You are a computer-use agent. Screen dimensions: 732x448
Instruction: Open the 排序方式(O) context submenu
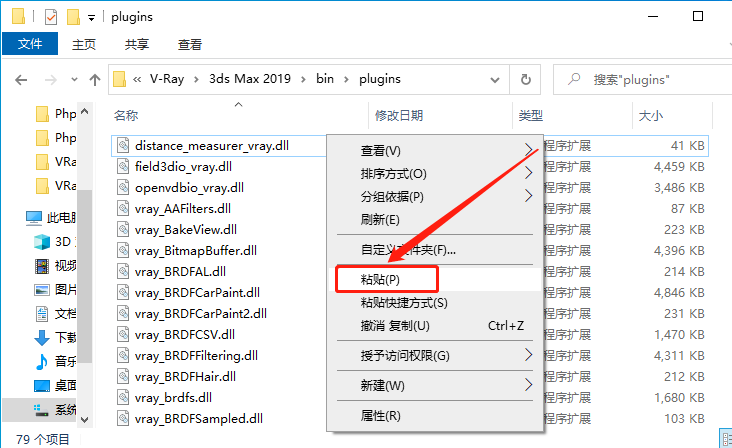[x=435, y=174]
